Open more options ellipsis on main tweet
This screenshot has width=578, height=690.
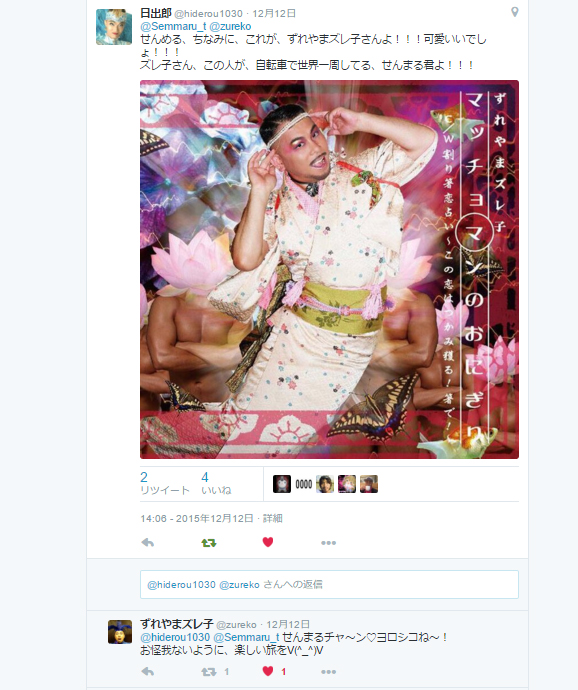328,543
